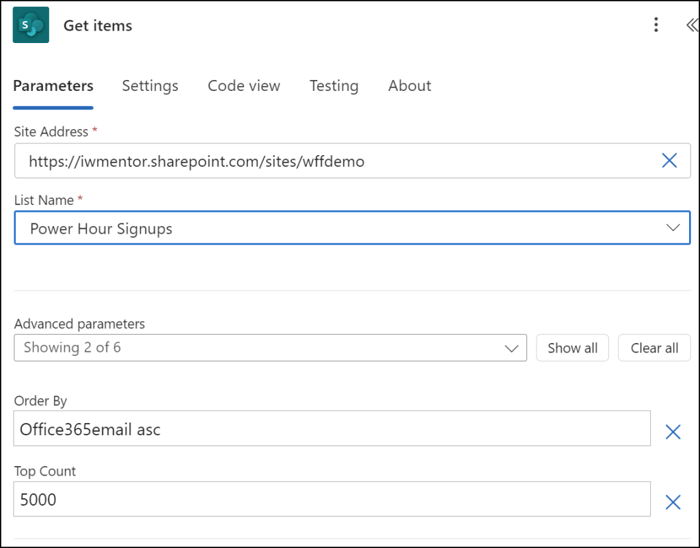The image size is (700, 548).
Task: Click the Show all button
Action: point(572,348)
